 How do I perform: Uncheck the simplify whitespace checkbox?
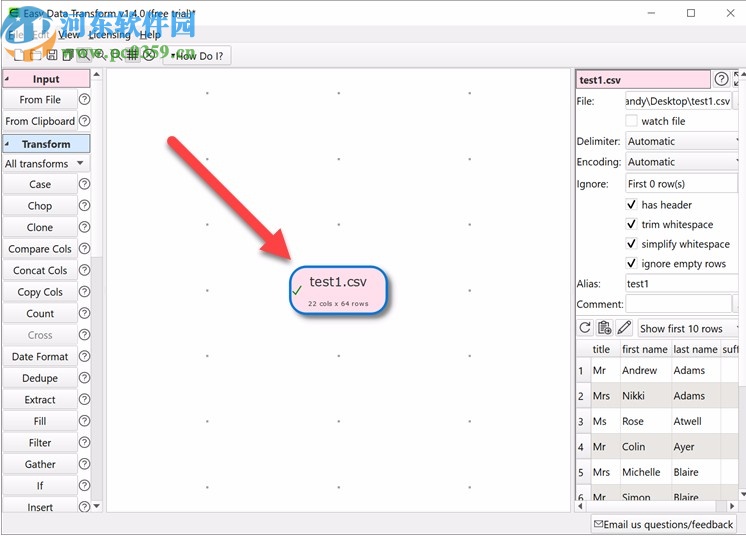point(631,244)
